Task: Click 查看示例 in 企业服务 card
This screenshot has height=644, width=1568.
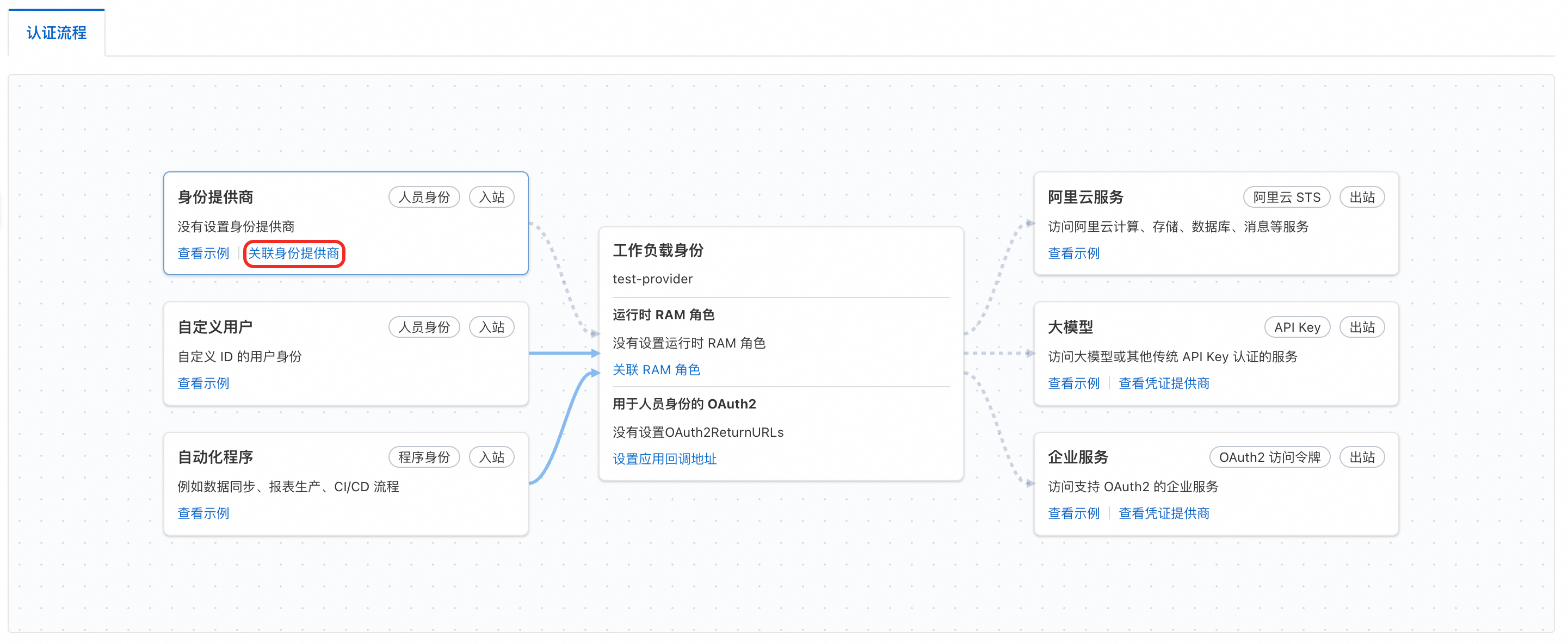Action: pyautogui.click(x=1073, y=513)
